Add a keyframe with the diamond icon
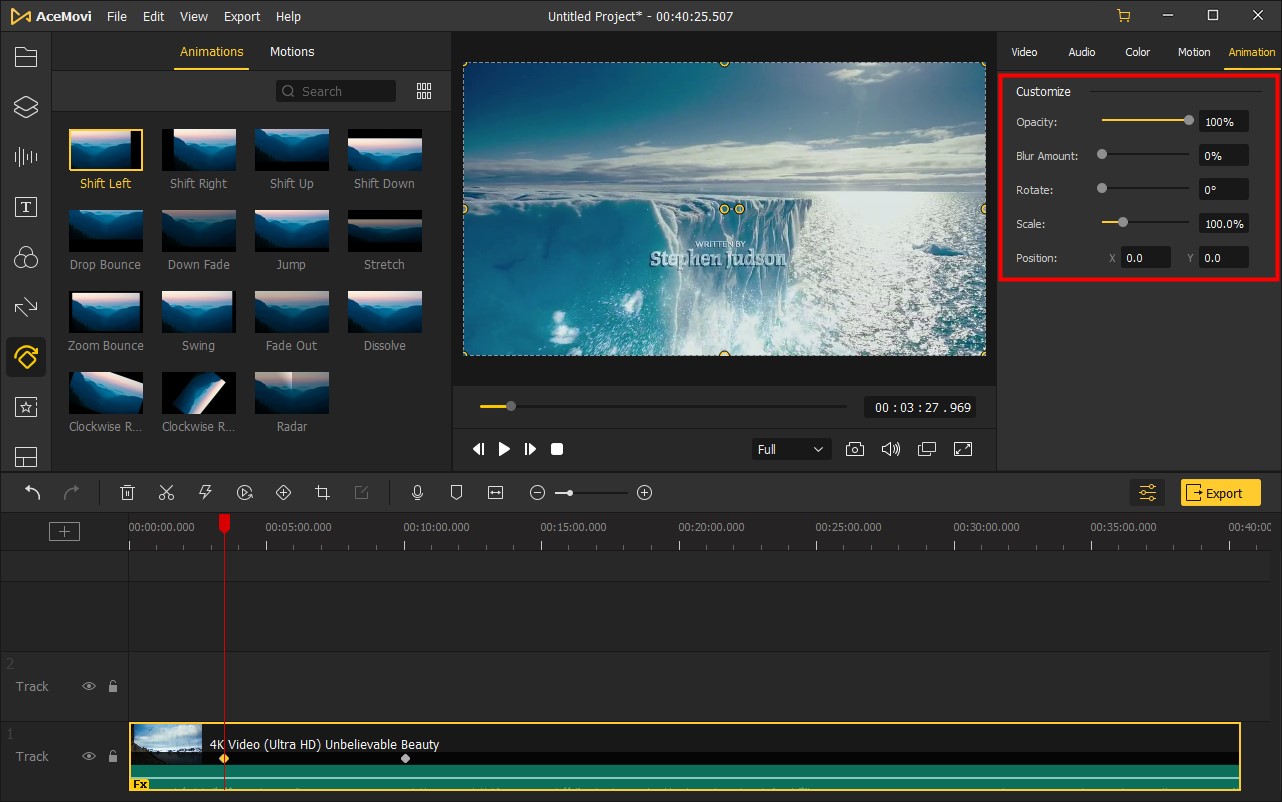Screen dimensions: 1282x802 click(283, 492)
